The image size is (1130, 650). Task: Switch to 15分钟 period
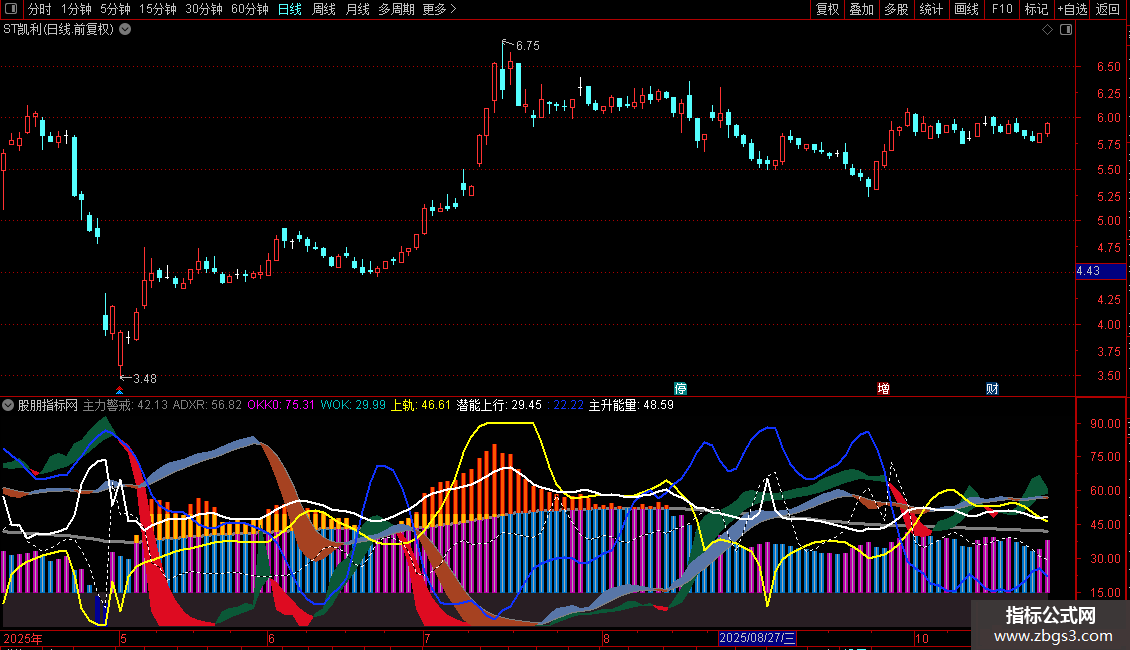[x=158, y=9]
